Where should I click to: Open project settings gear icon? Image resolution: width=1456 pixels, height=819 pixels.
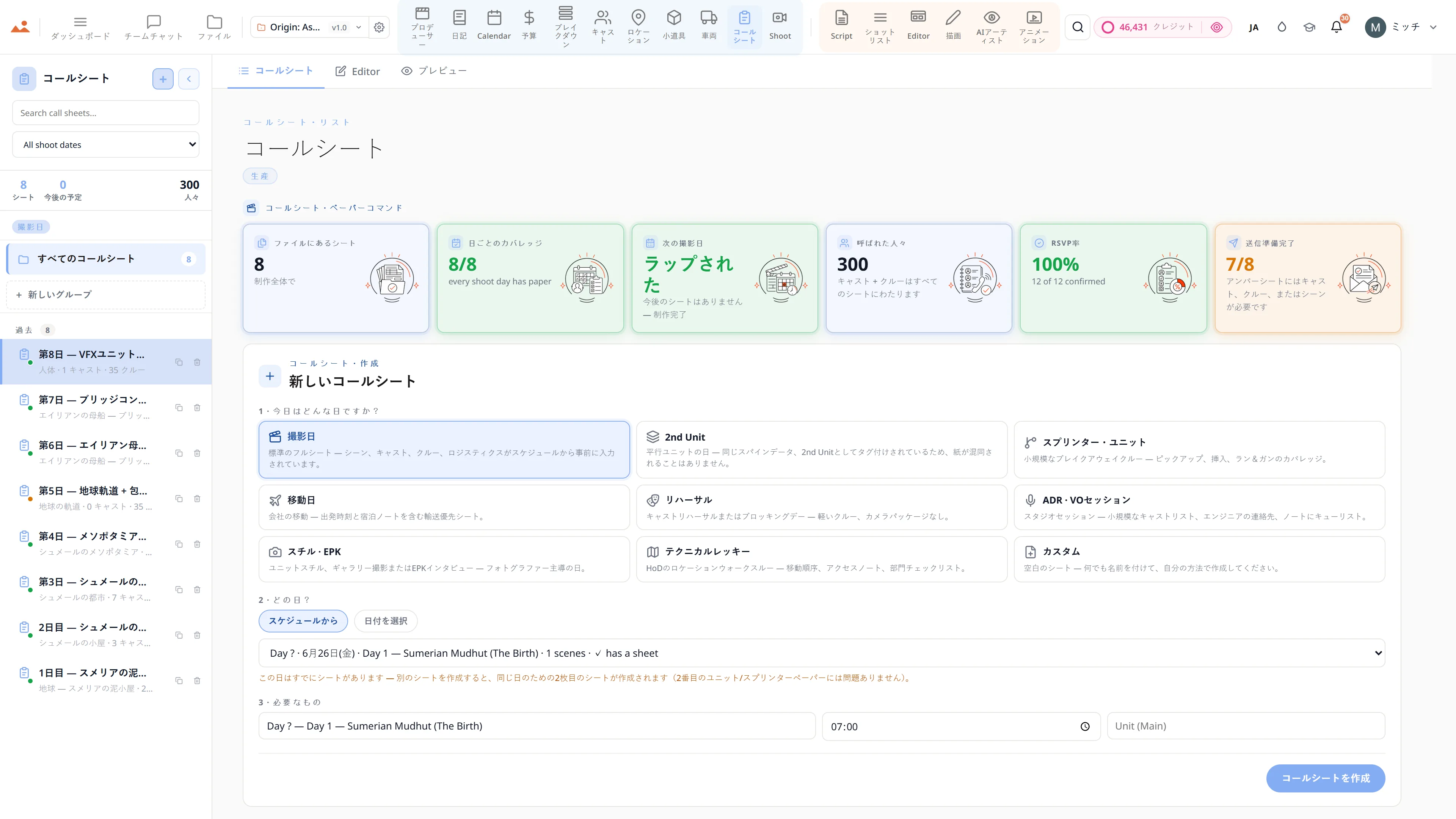point(379,27)
